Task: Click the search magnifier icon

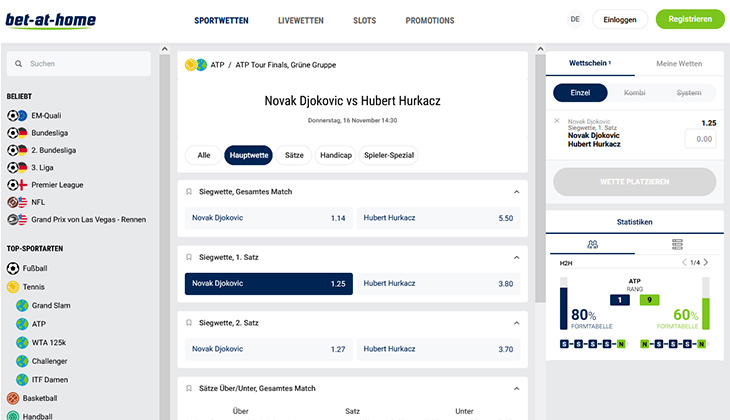Action: click(x=18, y=64)
